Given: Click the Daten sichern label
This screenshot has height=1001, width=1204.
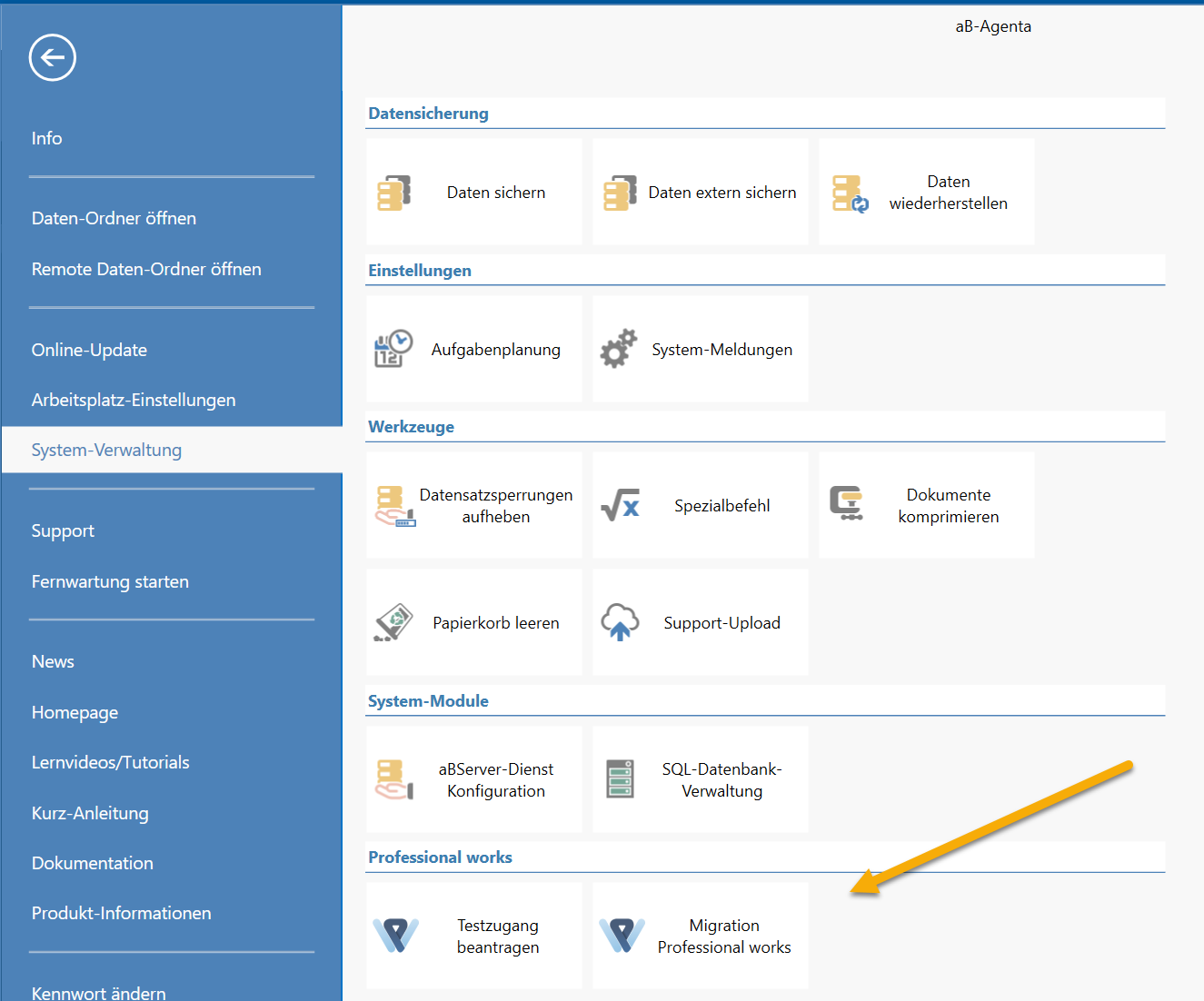Looking at the screenshot, I should [x=496, y=193].
